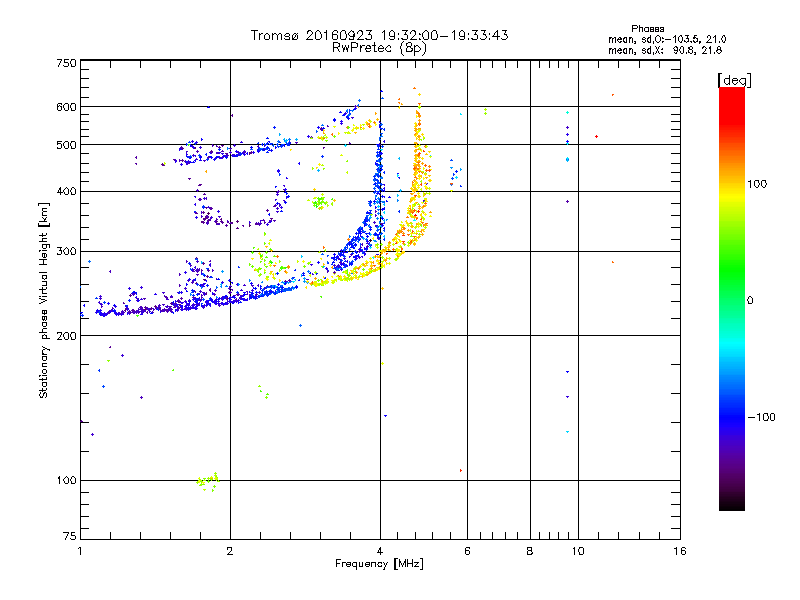Select the 'mean, sd,X: 90.8, 21.8' line
Image resolution: width=800 pixels, height=600 pixels.
pos(665,50)
